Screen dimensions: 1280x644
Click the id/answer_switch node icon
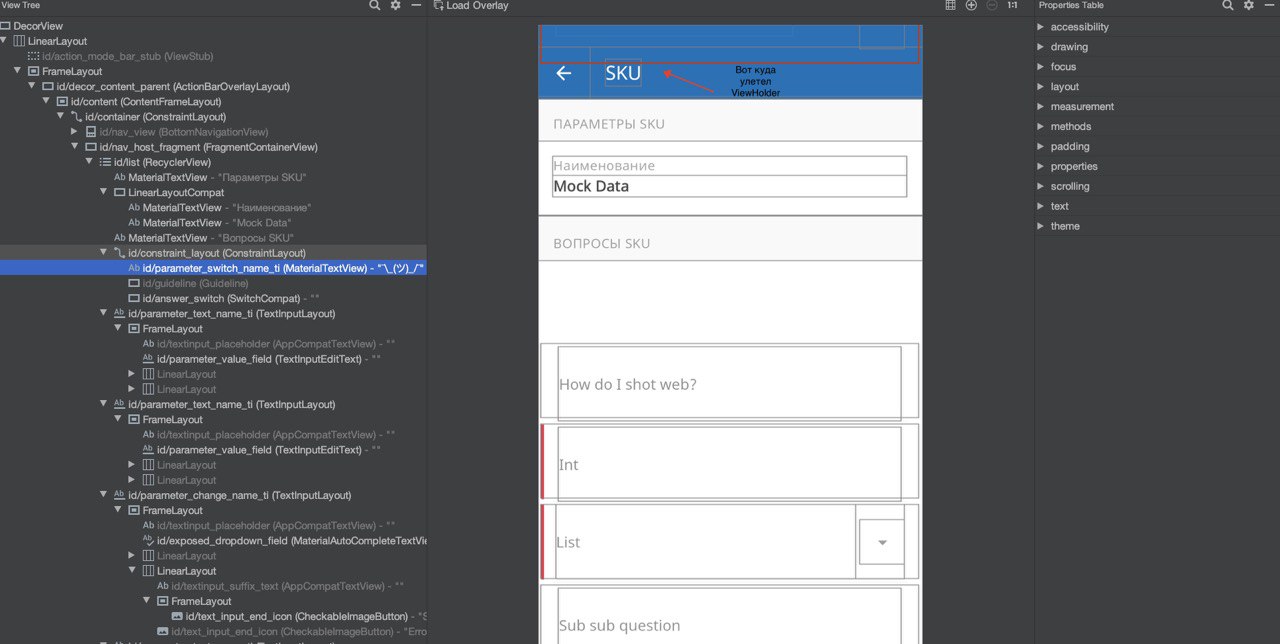coord(134,298)
